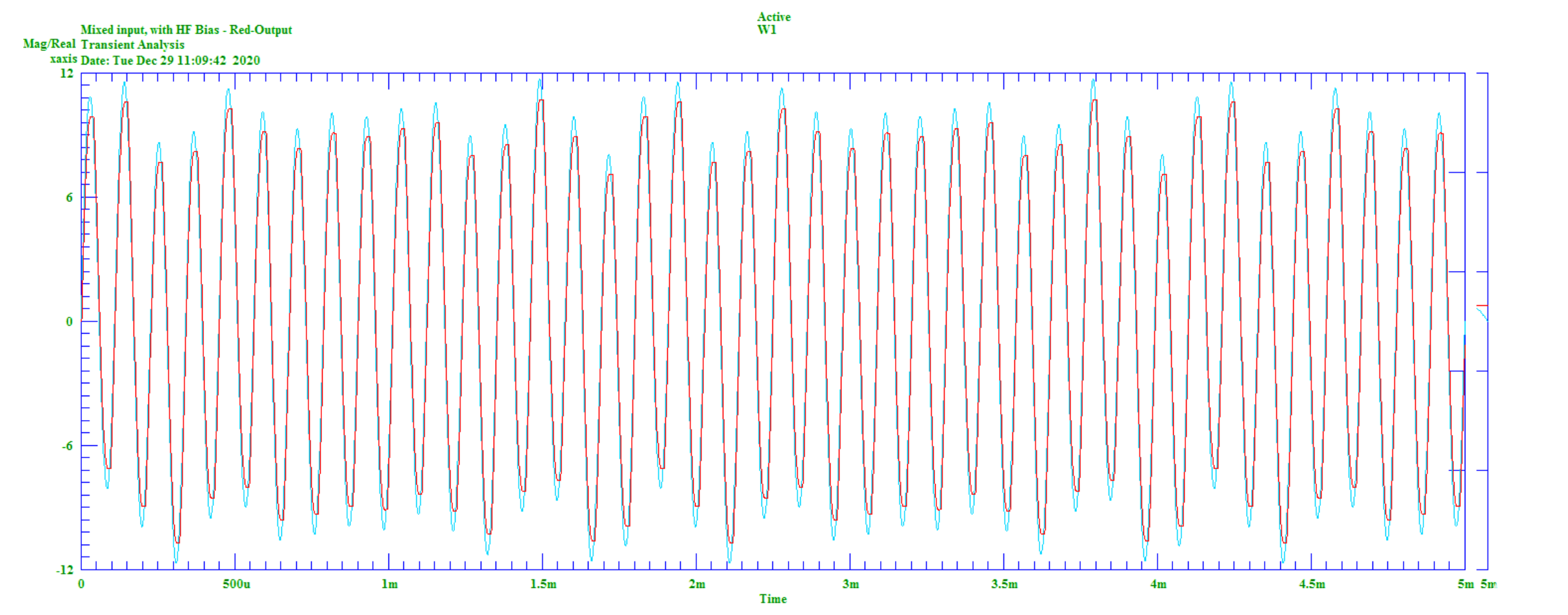This screenshot has height=615, width=1568.
Task: Select the 'Transient Analysis' label
Action: [132, 45]
